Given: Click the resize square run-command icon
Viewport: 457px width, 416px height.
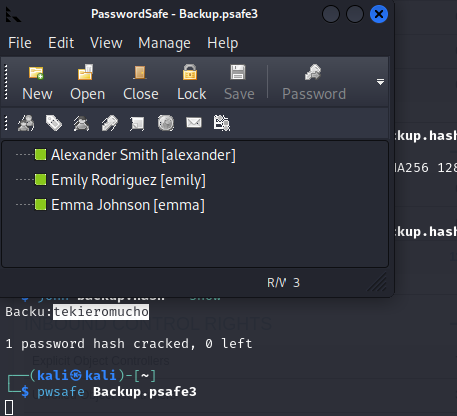Looking at the screenshot, I should coord(137,123).
